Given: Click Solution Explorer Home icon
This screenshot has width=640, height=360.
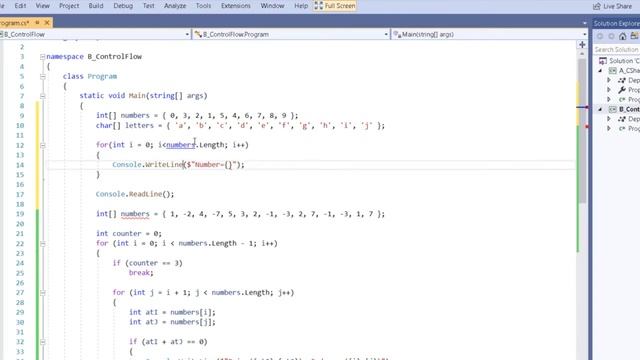Looking at the screenshot, I should 622,36.
